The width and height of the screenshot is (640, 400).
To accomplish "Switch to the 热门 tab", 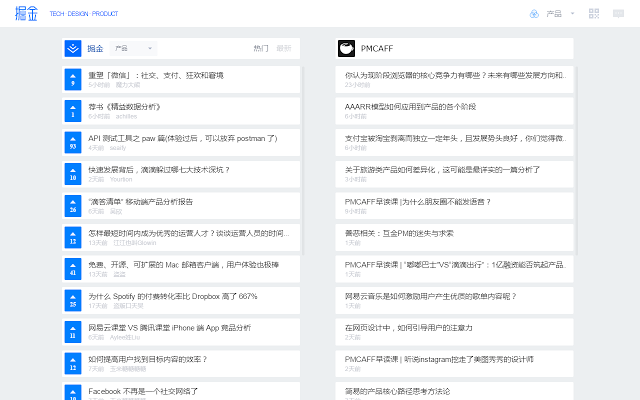I will click(261, 48).
